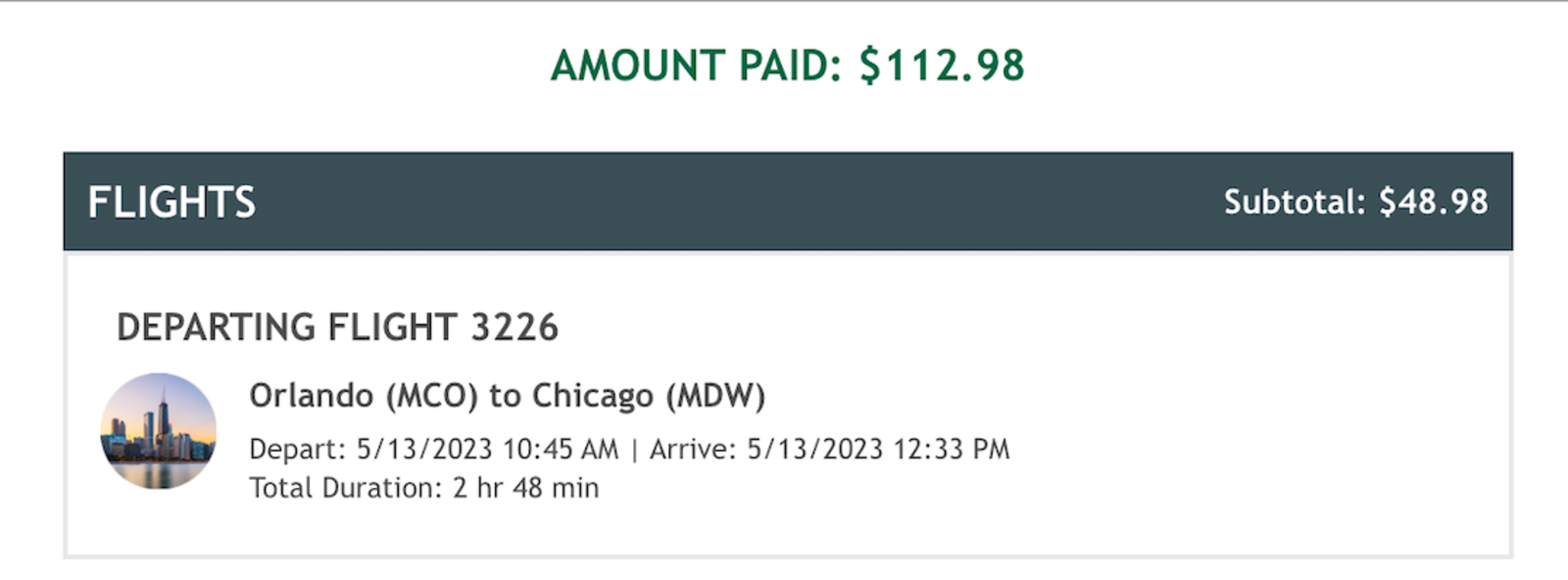Click the Chicago skyline thumbnail image
The image size is (1568, 580).
point(158,431)
